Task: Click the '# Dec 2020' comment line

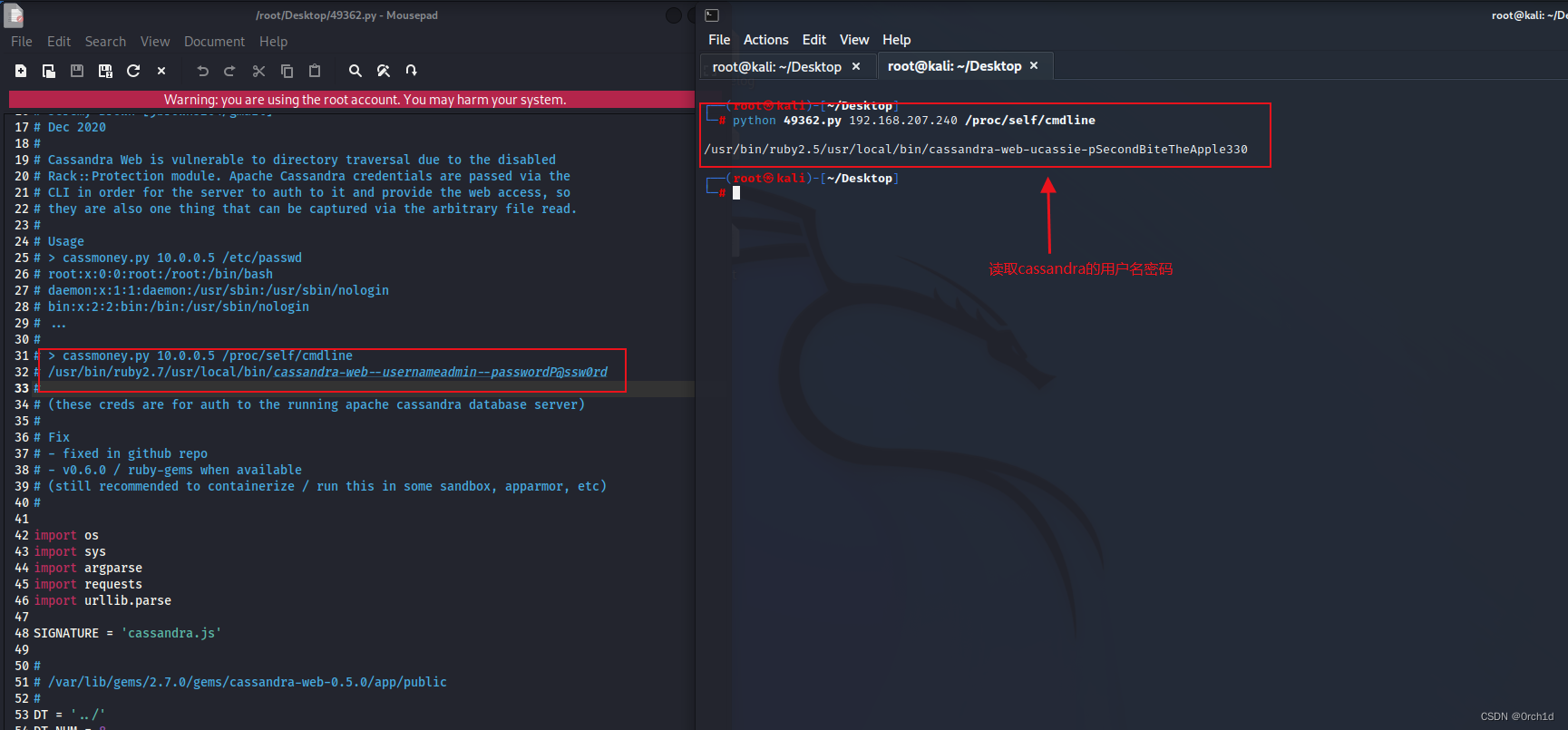Action: [70, 127]
